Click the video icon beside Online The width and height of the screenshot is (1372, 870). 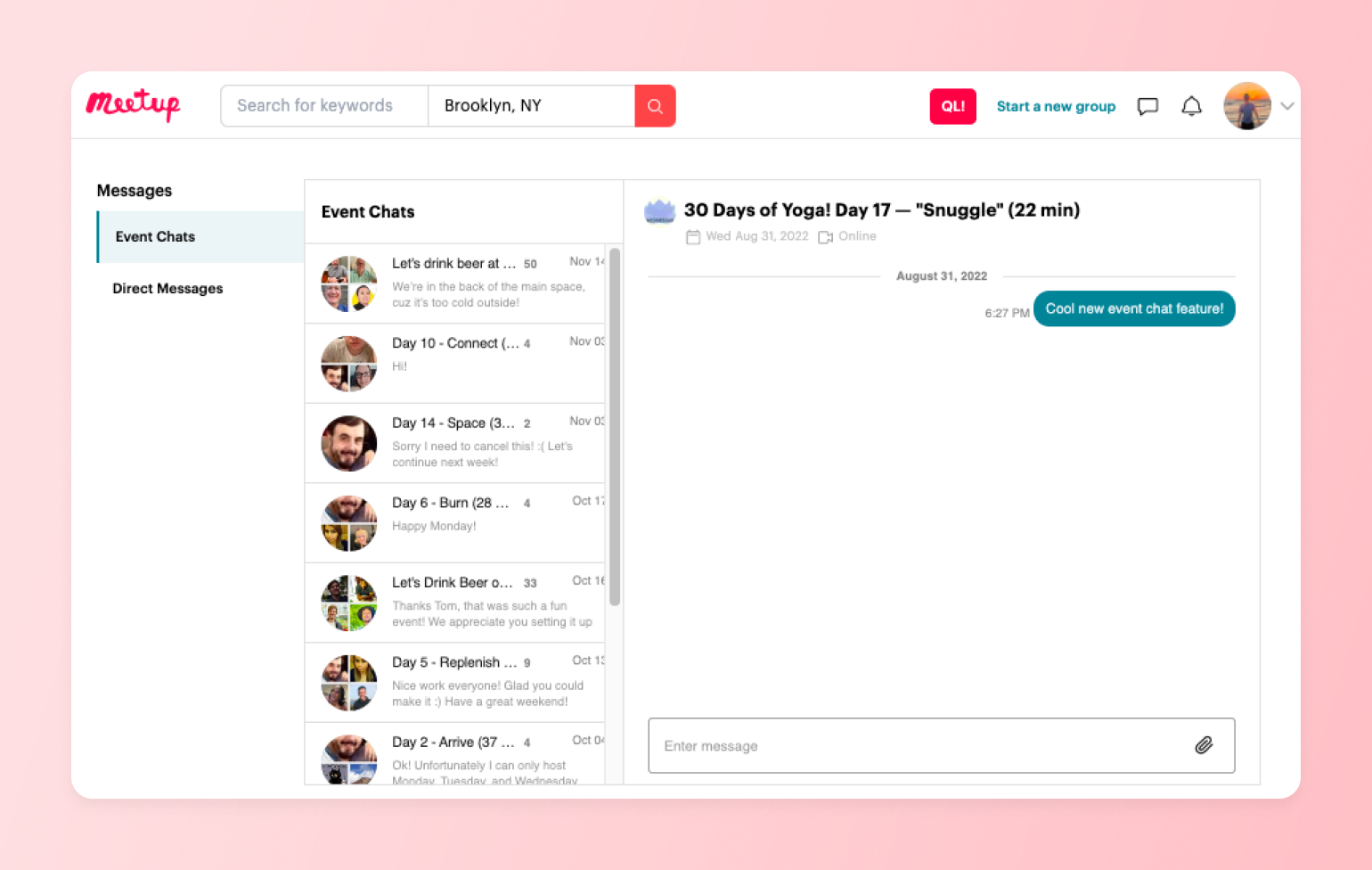[825, 236]
